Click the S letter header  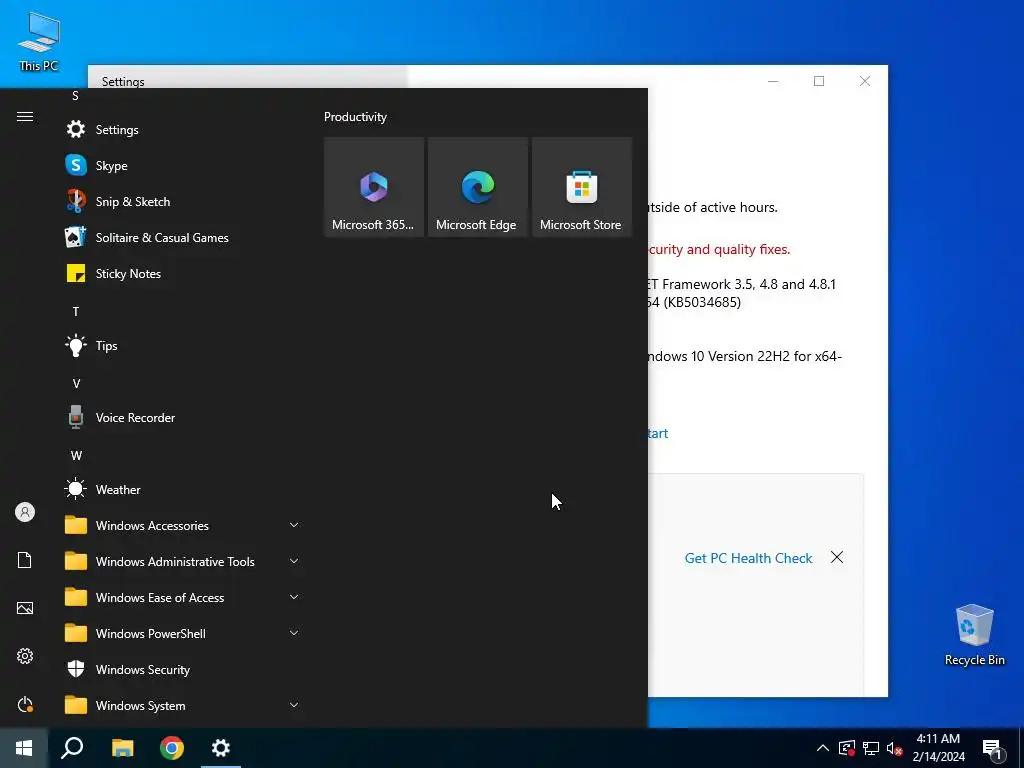tap(75, 96)
